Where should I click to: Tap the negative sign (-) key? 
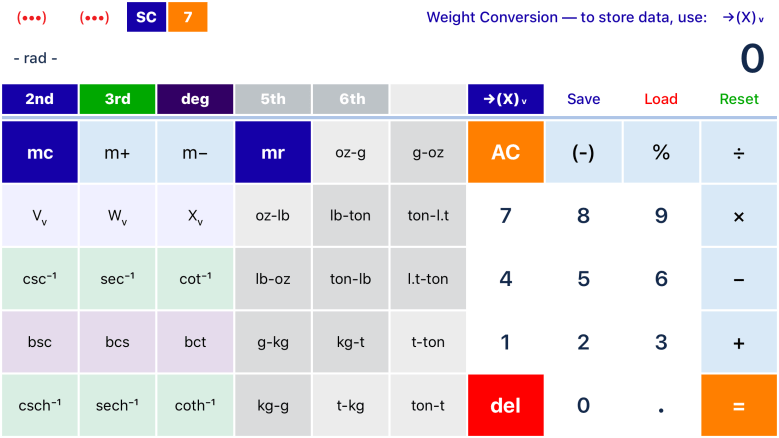tap(583, 152)
